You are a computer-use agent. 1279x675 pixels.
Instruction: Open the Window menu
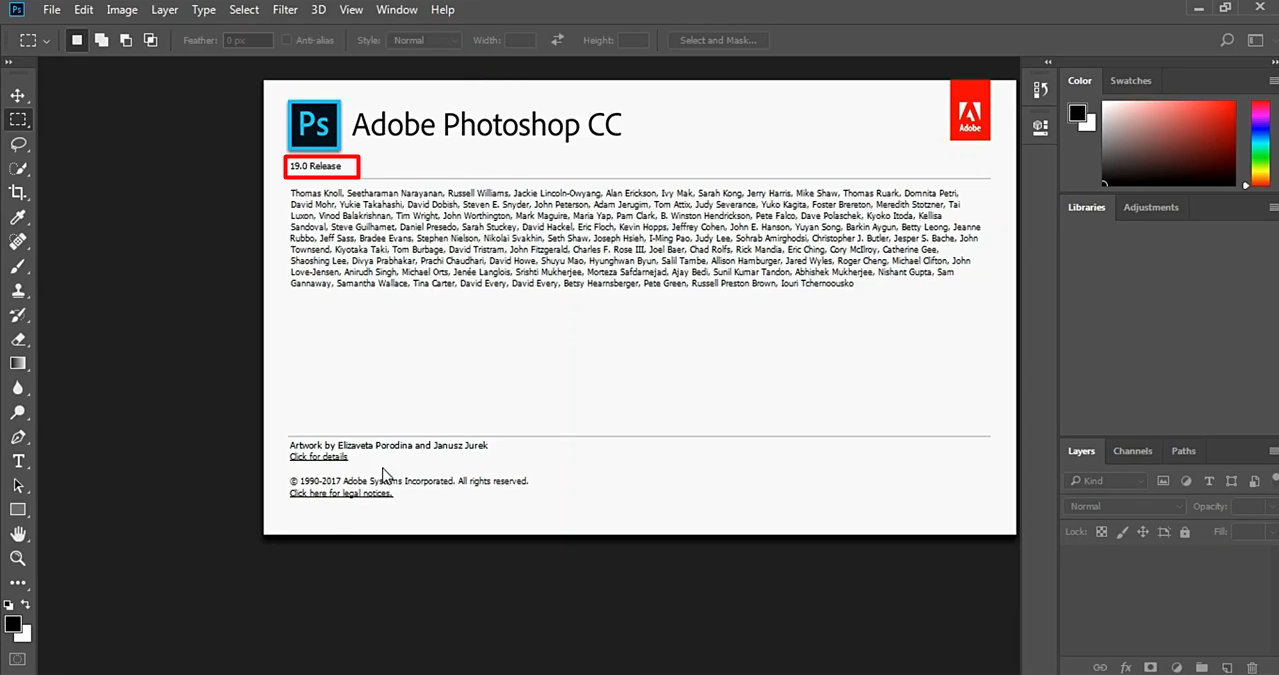click(397, 10)
